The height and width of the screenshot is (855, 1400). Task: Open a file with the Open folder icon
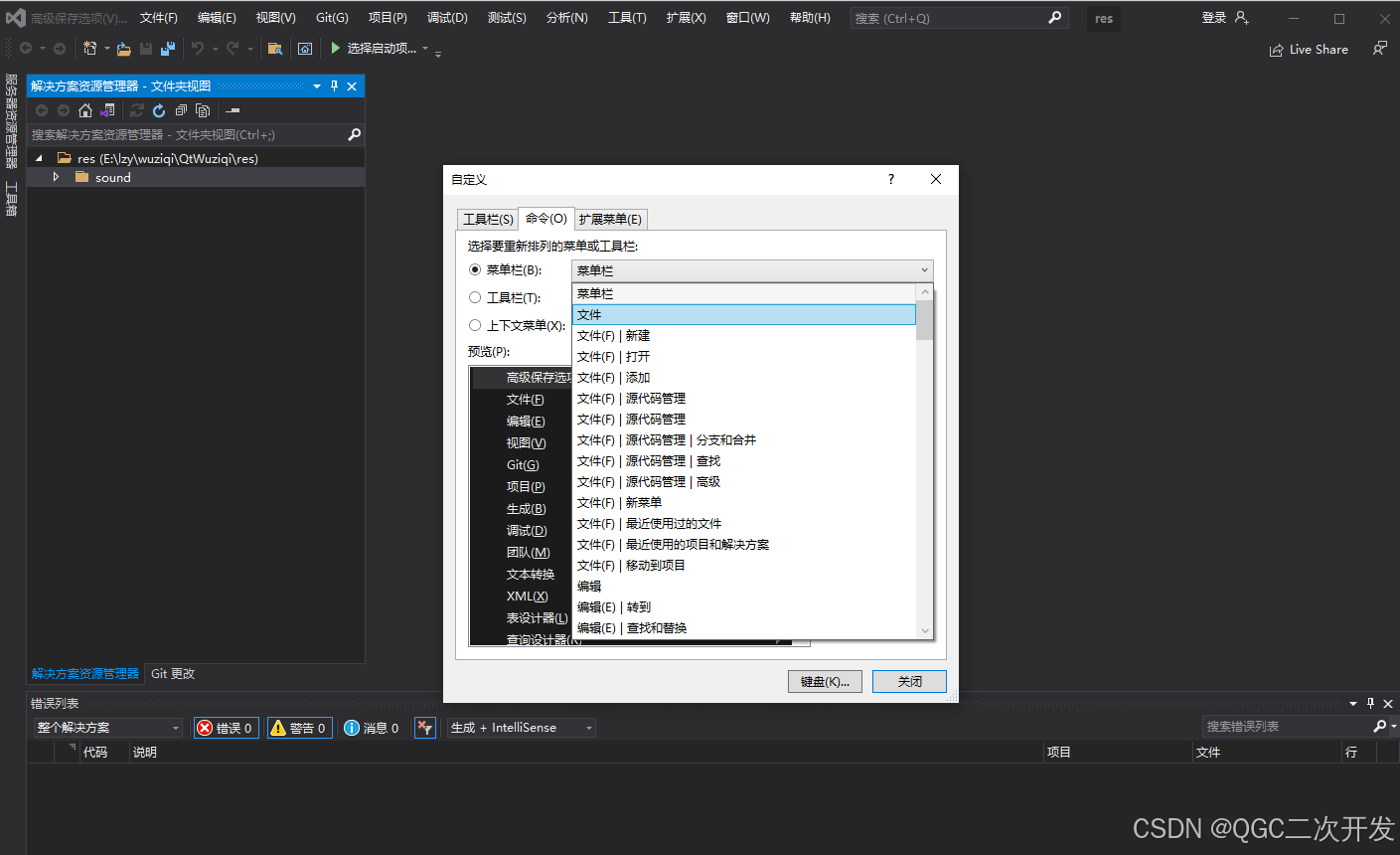pyautogui.click(x=125, y=48)
